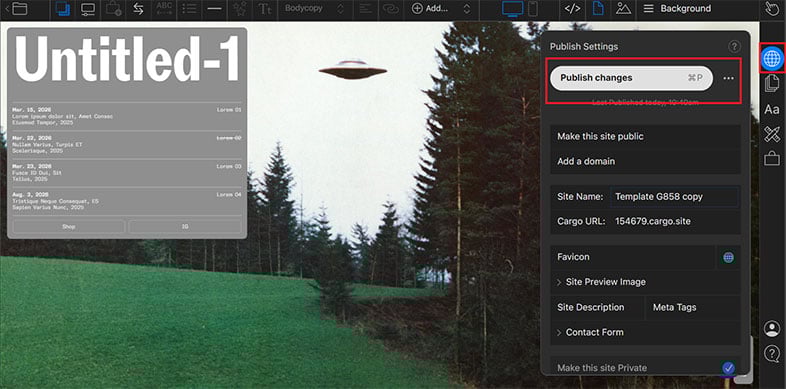The width and height of the screenshot is (786, 389).
Task: Toggle Make this site Private checkbox
Action: tap(728, 368)
